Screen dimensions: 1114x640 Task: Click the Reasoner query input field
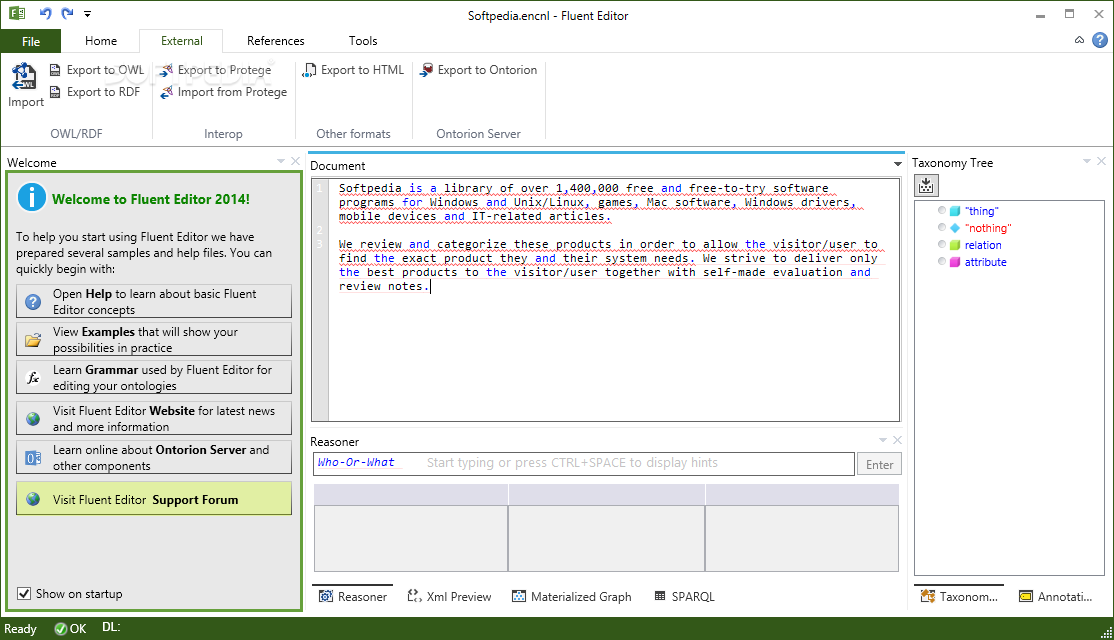[x=583, y=463]
